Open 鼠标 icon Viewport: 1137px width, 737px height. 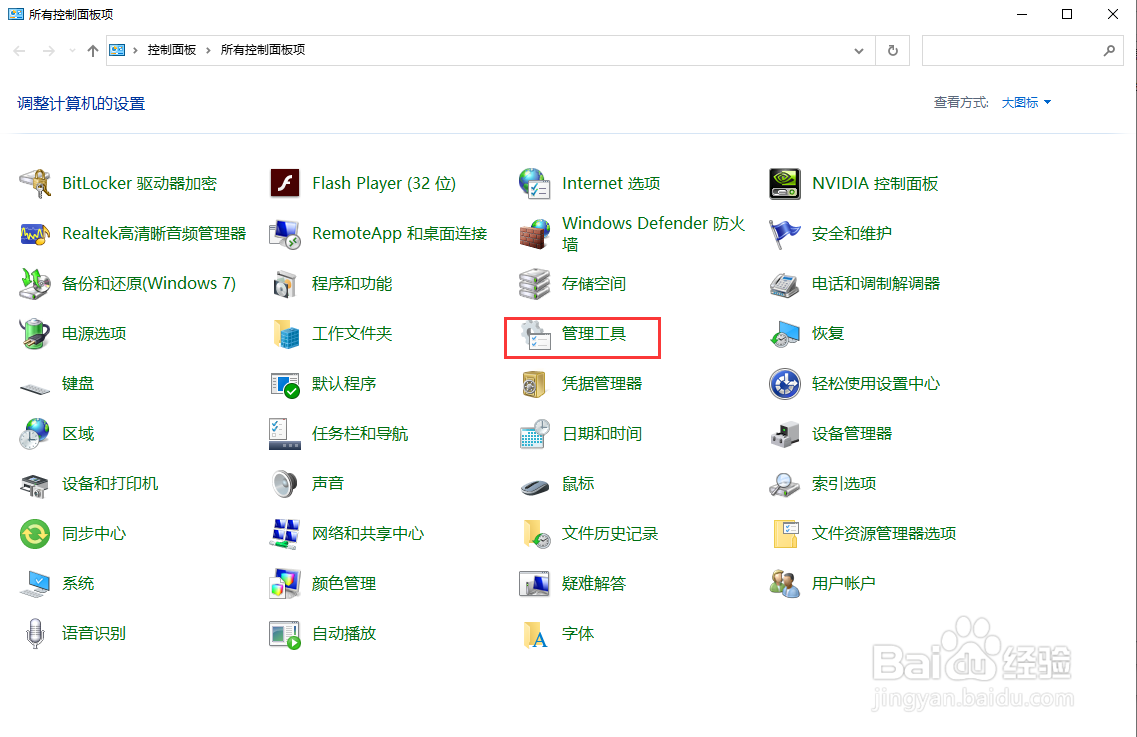tap(534, 485)
